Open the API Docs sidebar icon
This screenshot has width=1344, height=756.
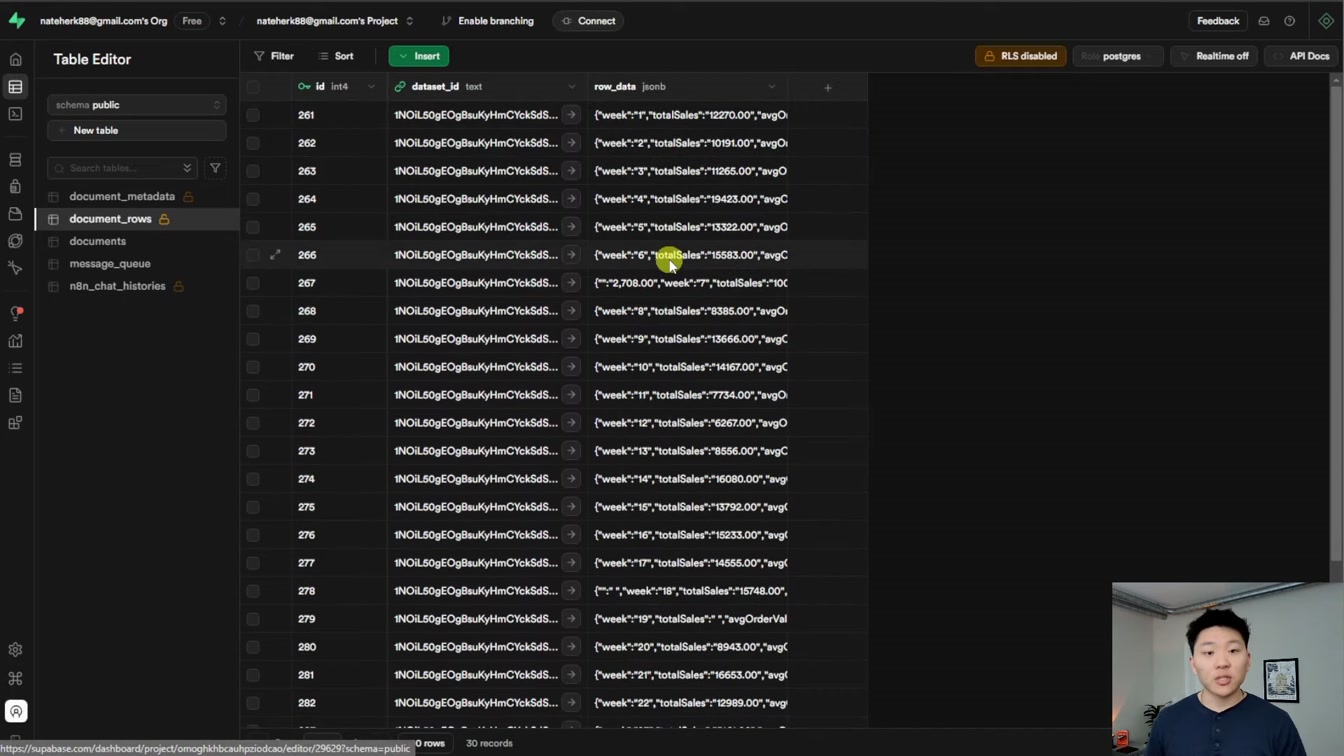point(15,396)
